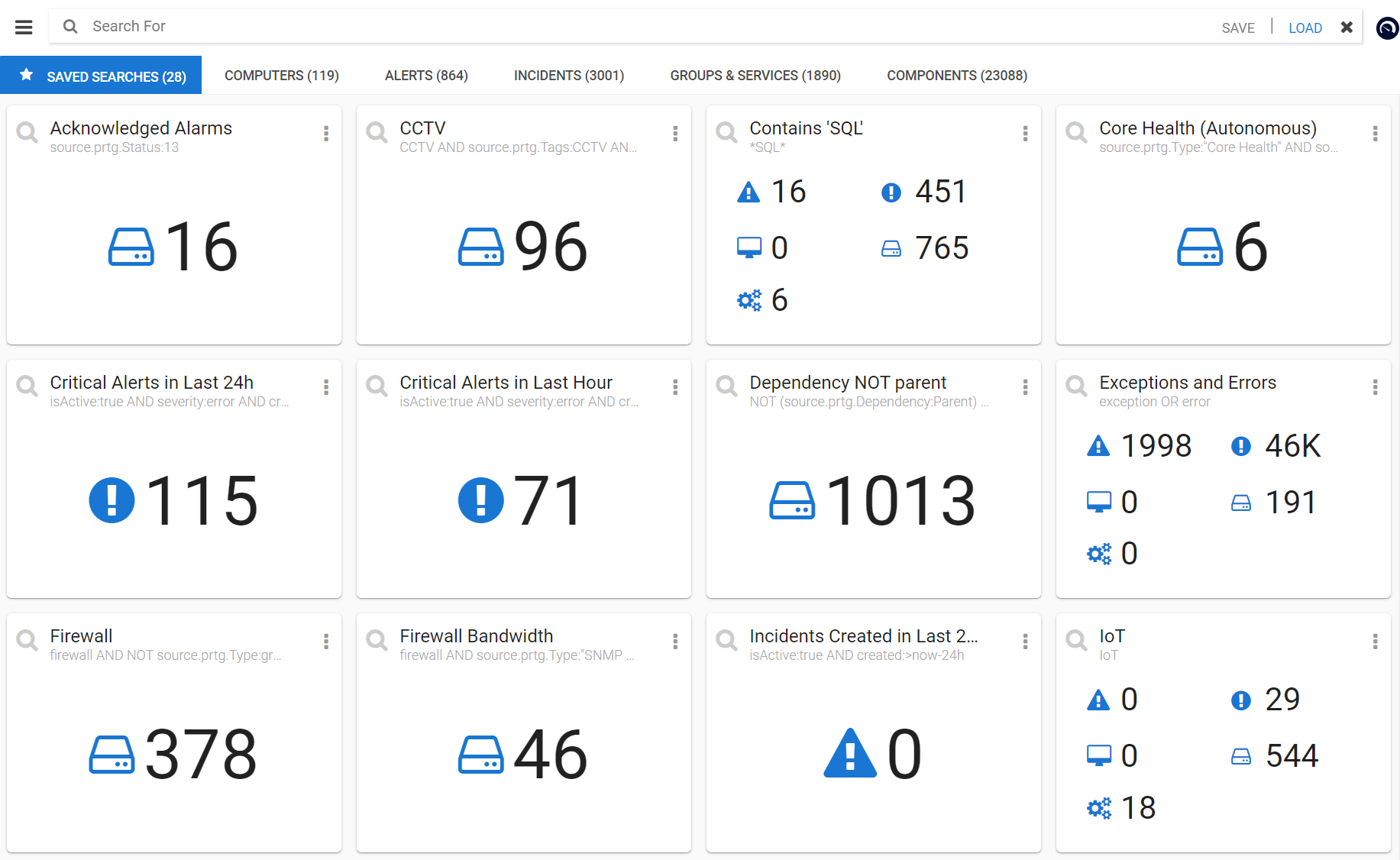Click the SAVE search button
This screenshot has width=1400, height=860.
tap(1237, 28)
